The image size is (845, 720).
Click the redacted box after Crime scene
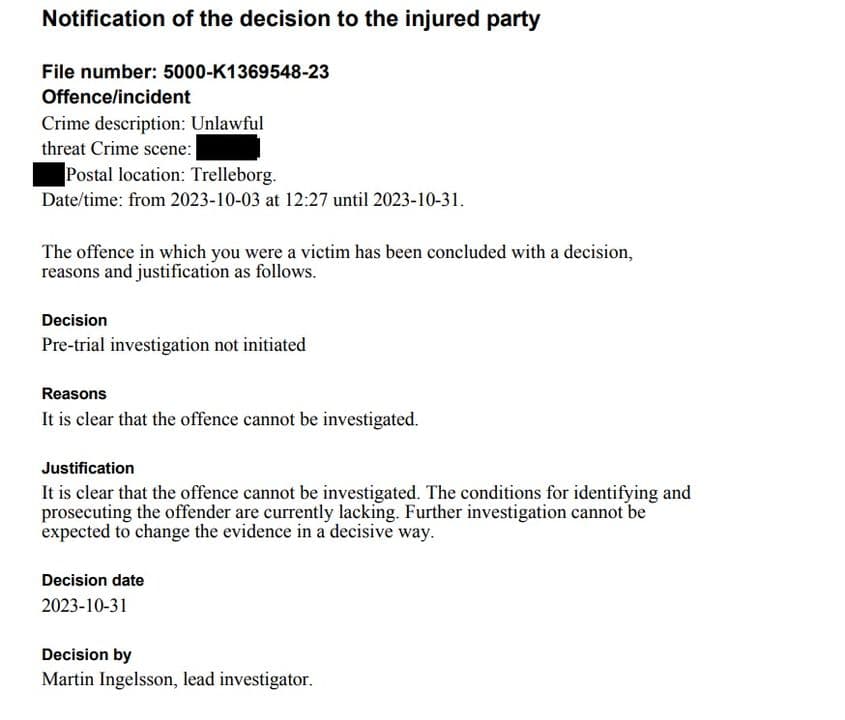pyautogui.click(x=228, y=148)
